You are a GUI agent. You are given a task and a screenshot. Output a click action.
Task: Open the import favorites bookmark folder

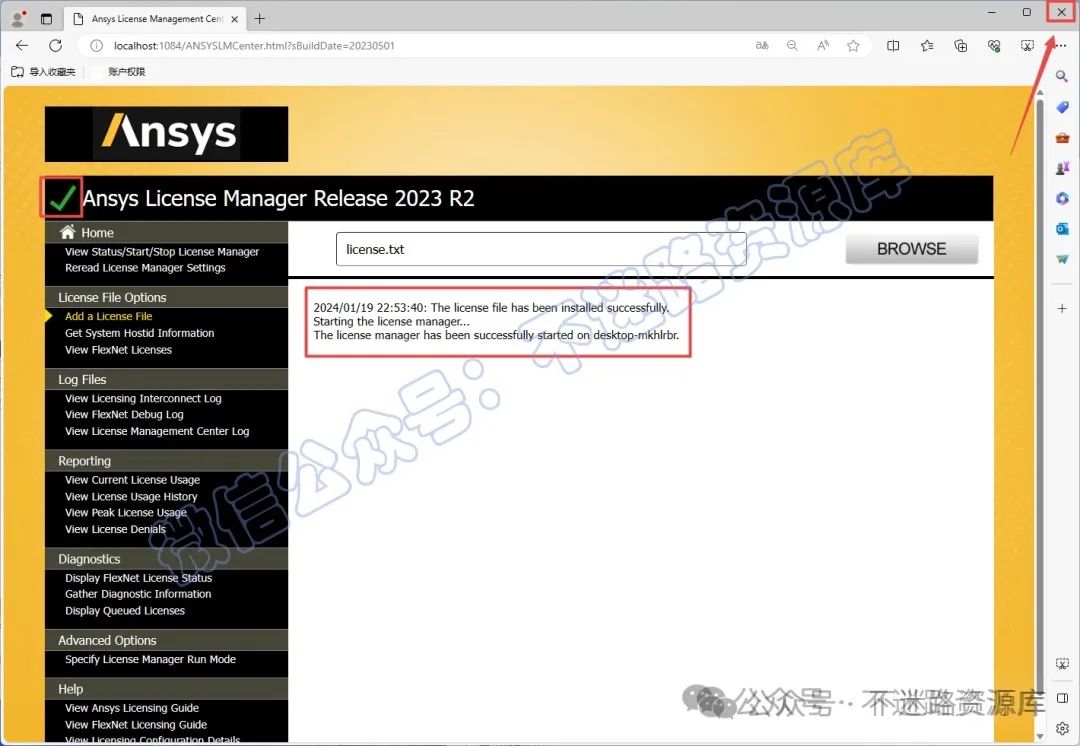tap(43, 72)
